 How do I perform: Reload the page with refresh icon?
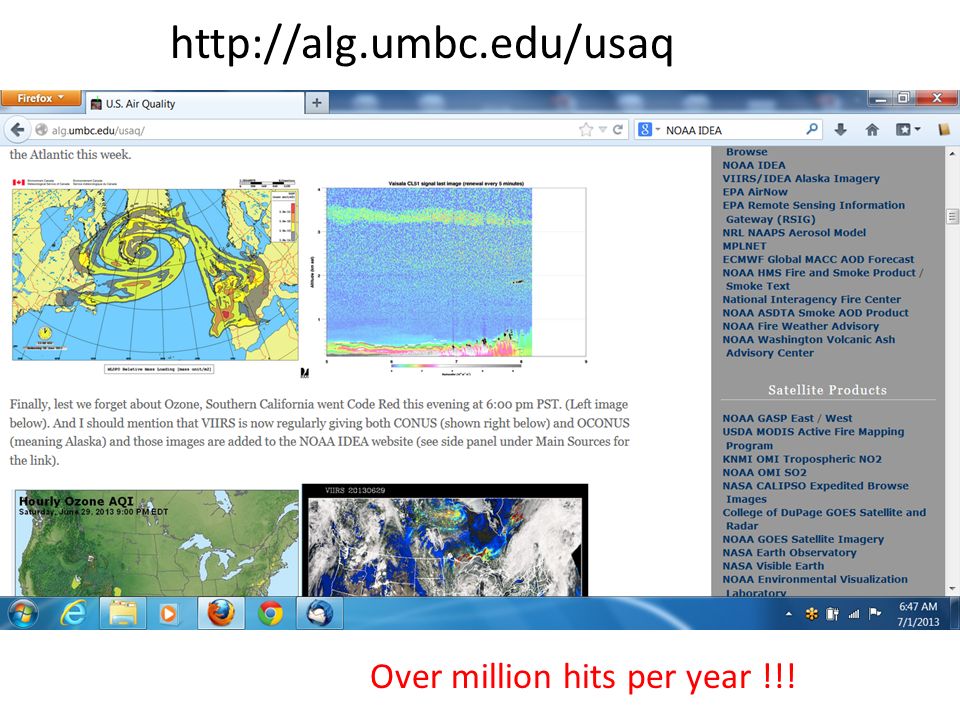(x=618, y=130)
